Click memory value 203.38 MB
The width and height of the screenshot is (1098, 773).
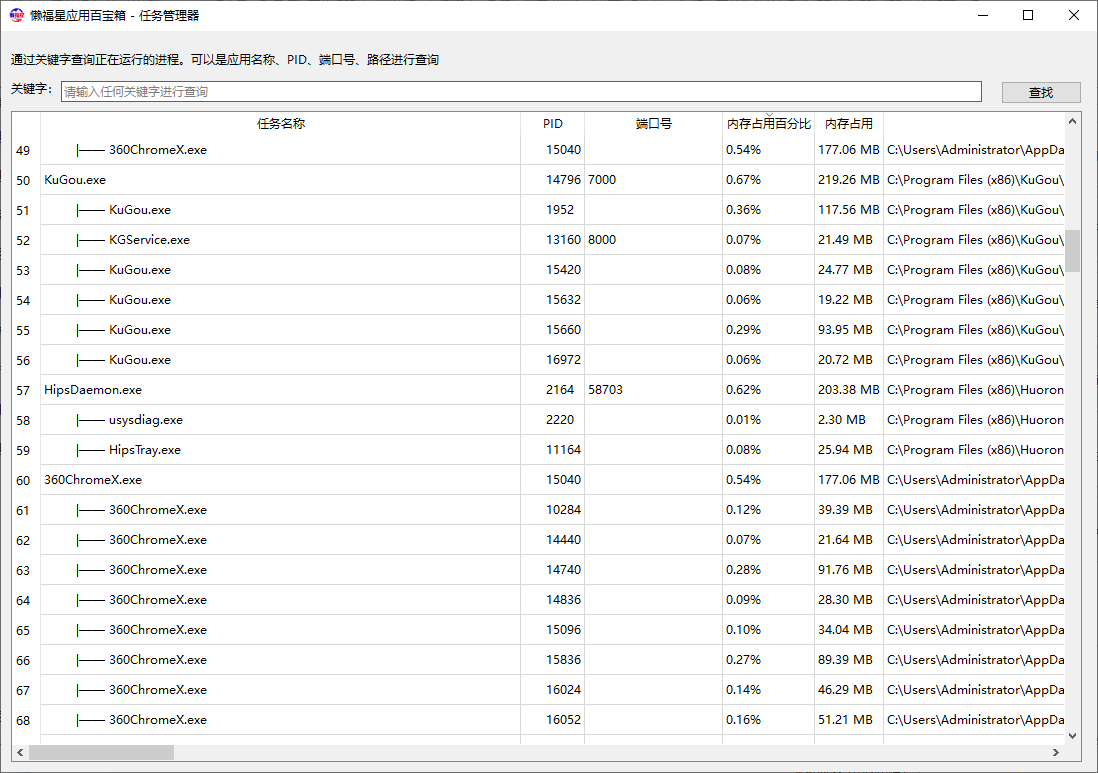(x=848, y=390)
